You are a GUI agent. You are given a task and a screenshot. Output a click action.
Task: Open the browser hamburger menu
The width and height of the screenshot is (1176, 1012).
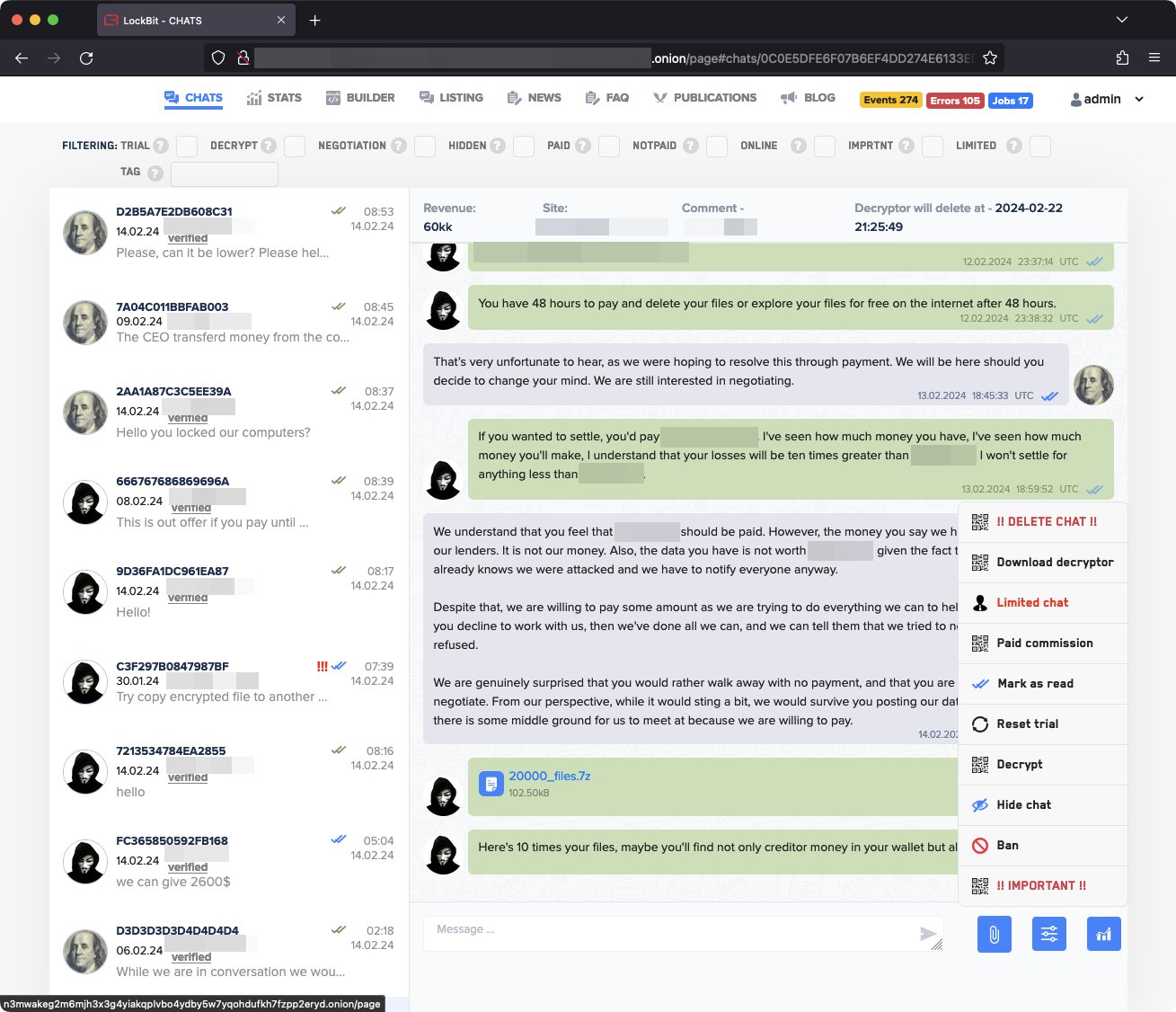tap(1154, 58)
